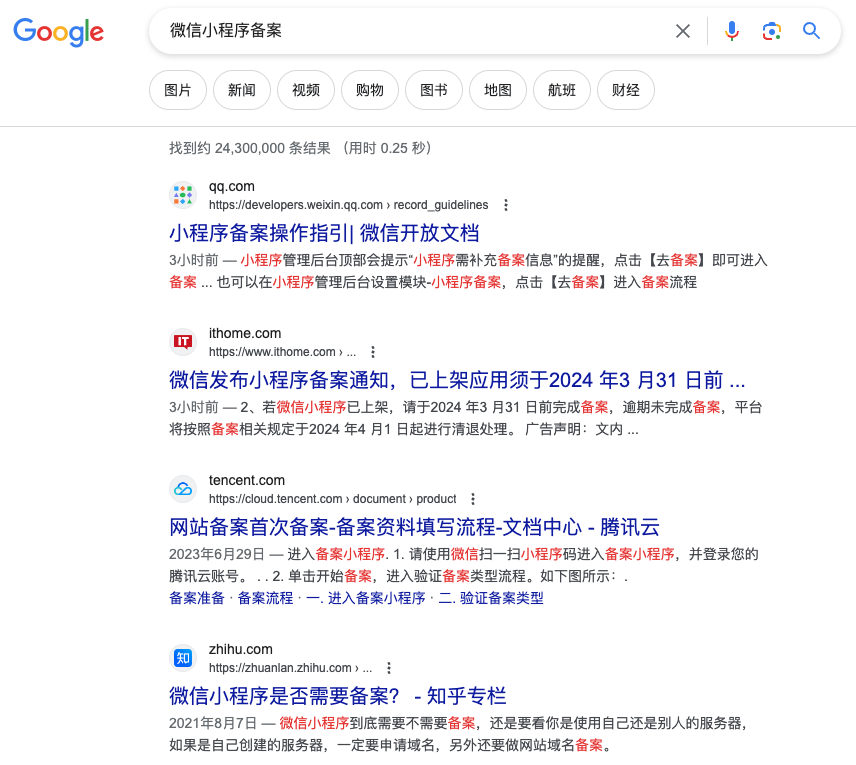Click inside the search input field
The height and width of the screenshot is (765, 856).
(400, 31)
